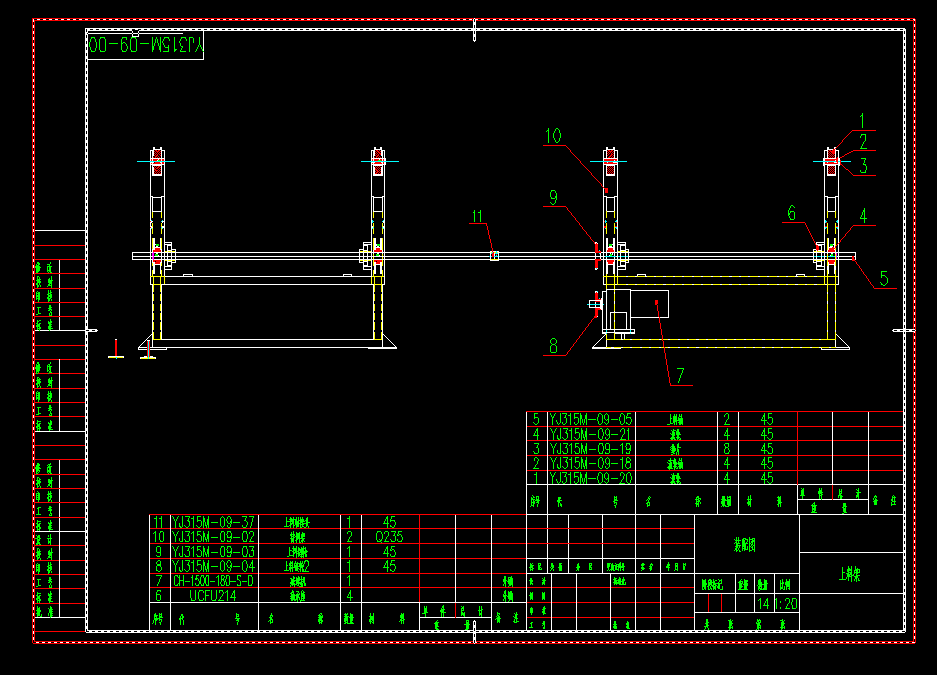937x675 pixels.
Task: Select the 45 material cell of item 5
Action: point(766,417)
